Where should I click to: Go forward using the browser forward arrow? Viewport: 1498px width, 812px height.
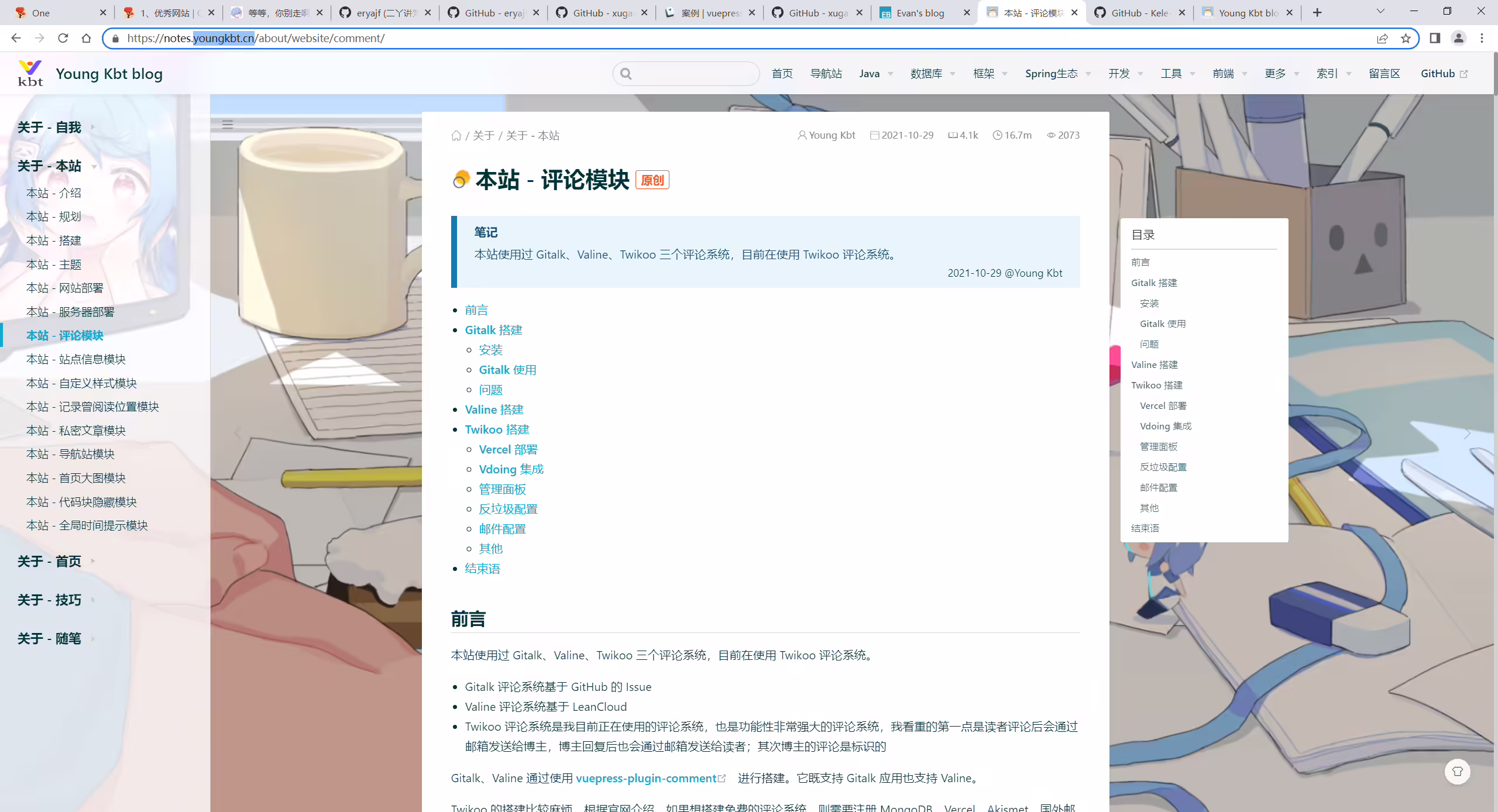(39, 38)
